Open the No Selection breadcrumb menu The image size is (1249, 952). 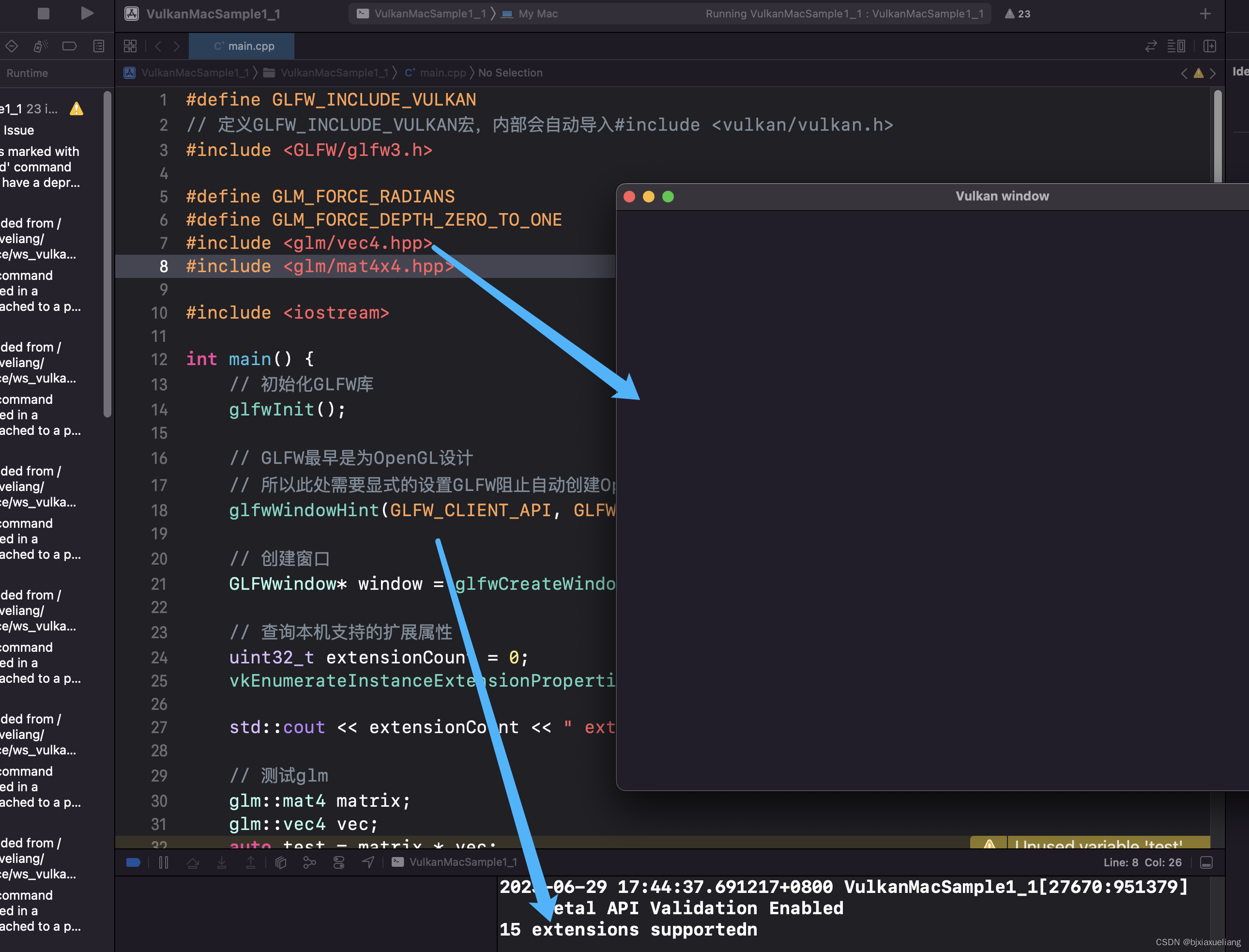(510, 73)
